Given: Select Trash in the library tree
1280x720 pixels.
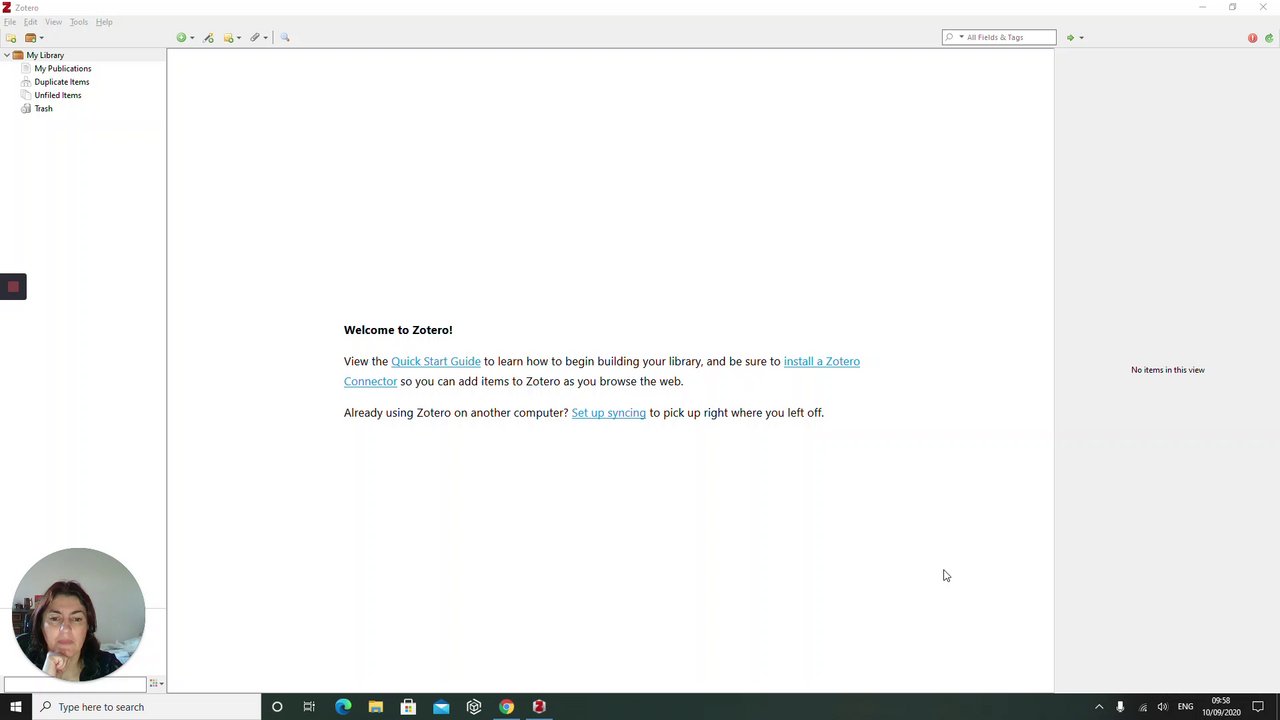Looking at the screenshot, I should [x=43, y=108].
